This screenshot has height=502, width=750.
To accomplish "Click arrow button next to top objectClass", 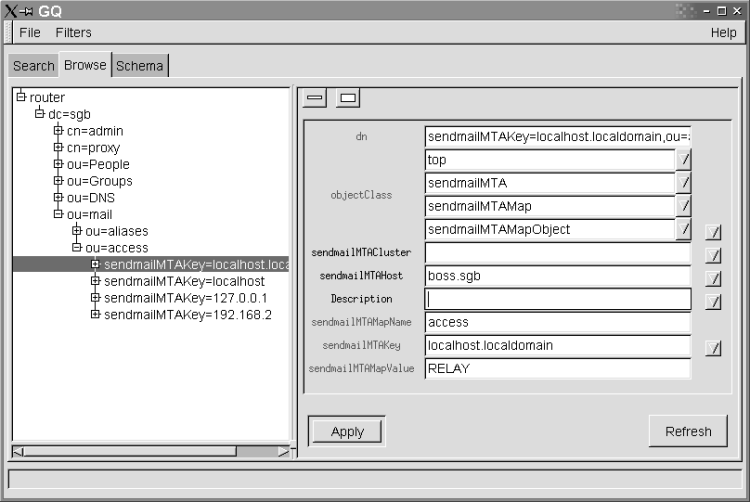I will click(x=684, y=159).
